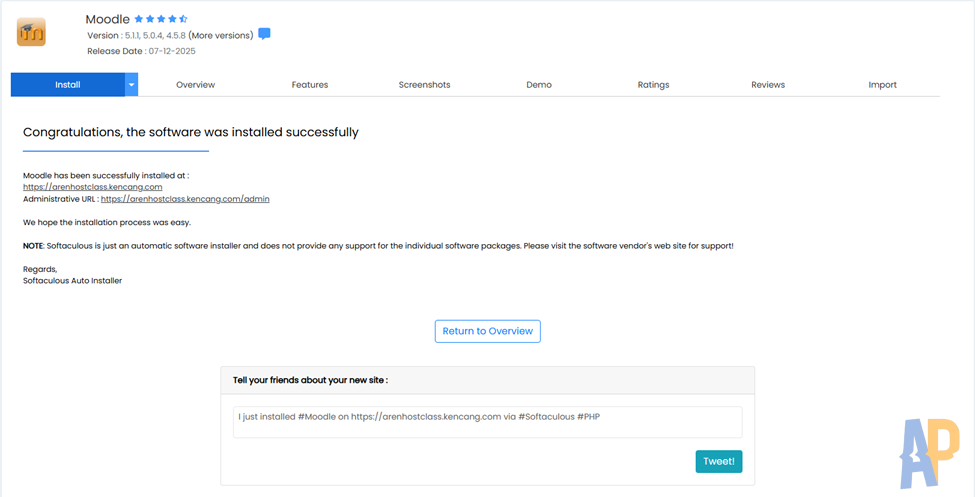Click the Moodle application logo icon

coord(31,32)
